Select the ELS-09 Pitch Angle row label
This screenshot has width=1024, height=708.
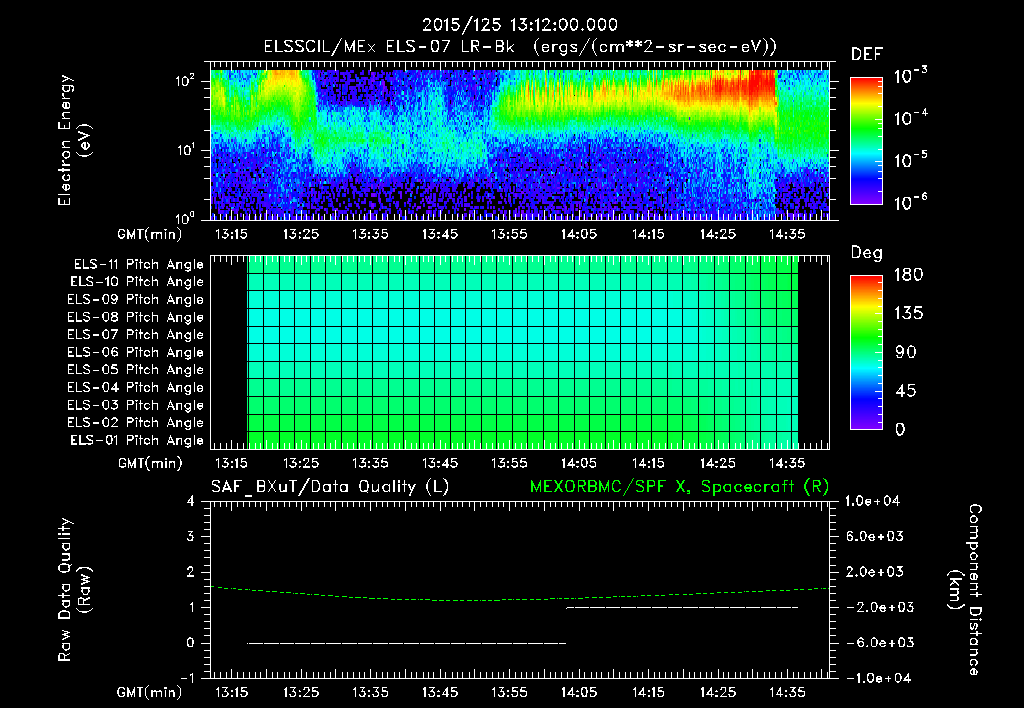click(x=136, y=299)
